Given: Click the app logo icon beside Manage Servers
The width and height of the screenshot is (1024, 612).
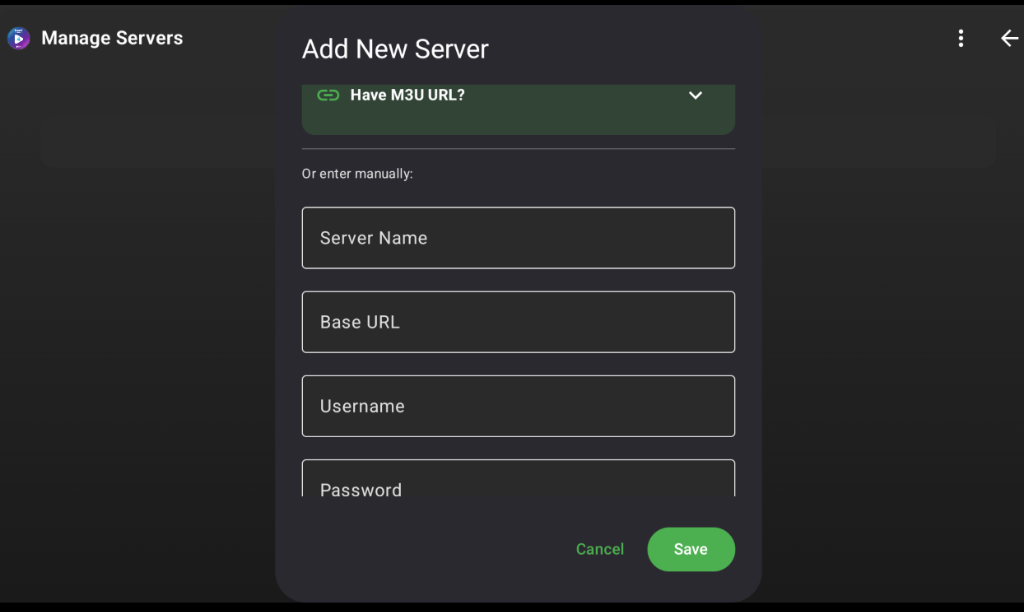Looking at the screenshot, I should (18, 38).
